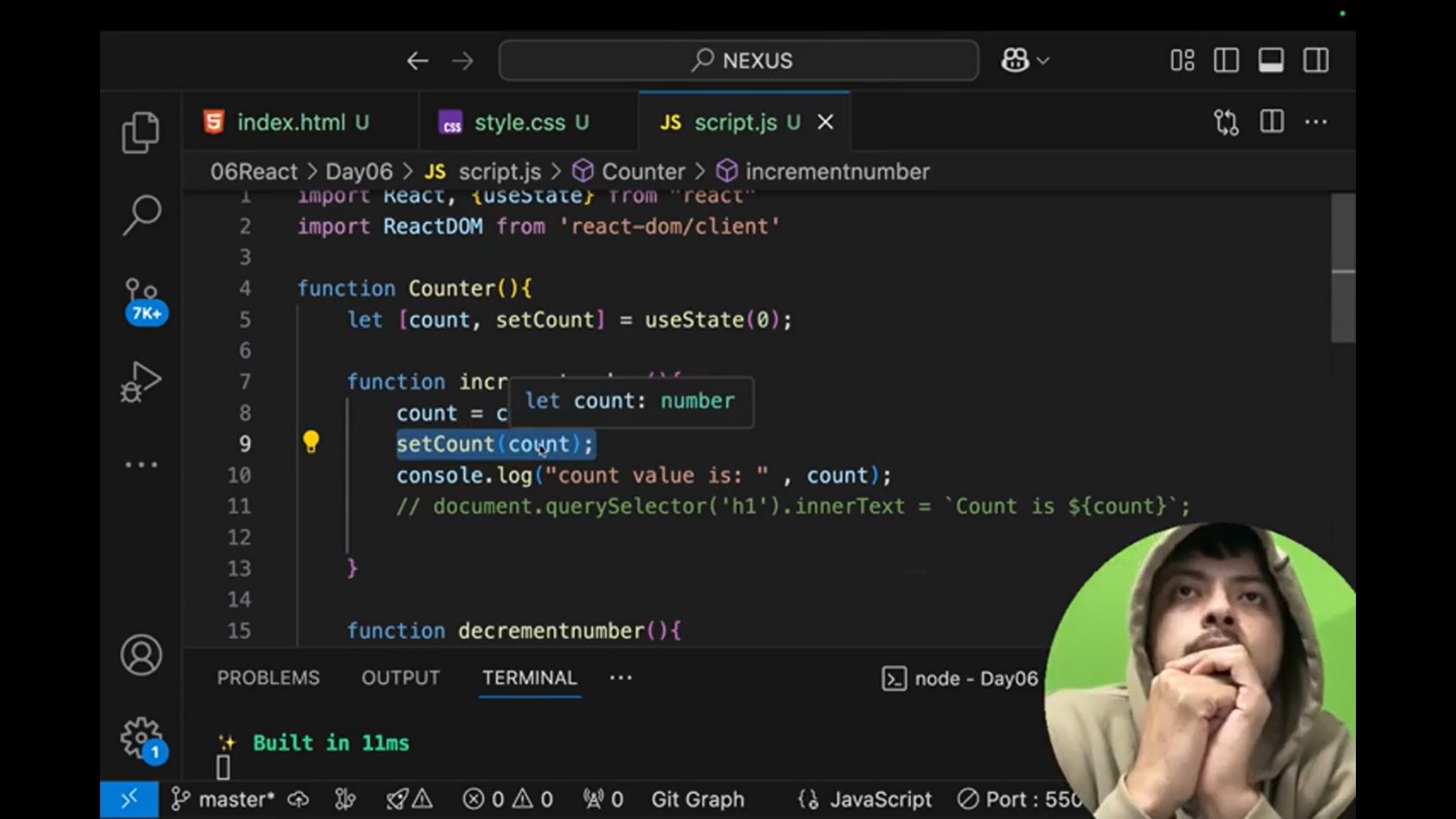Open errors and warnings count in status bar
Viewport: 1456px width, 819px height.
pos(508,799)
